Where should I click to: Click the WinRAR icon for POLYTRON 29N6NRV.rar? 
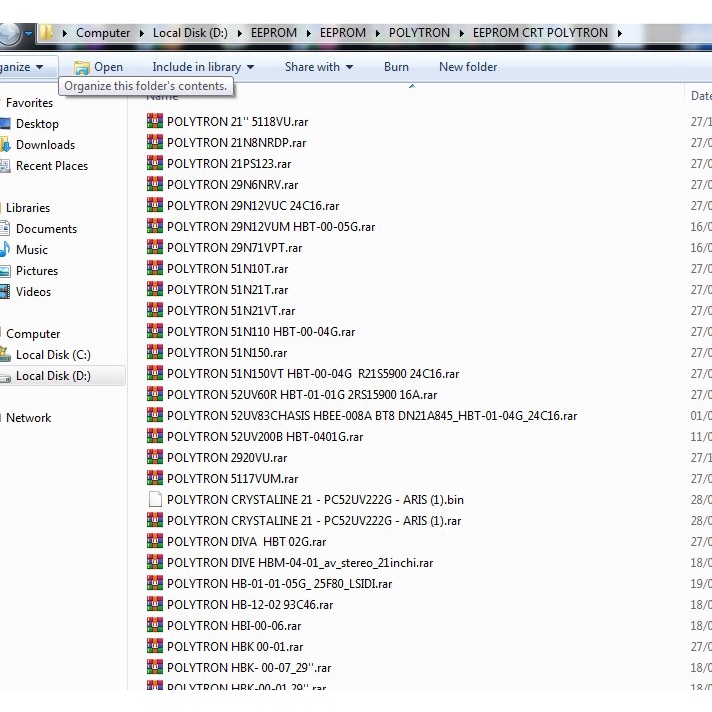155,183
